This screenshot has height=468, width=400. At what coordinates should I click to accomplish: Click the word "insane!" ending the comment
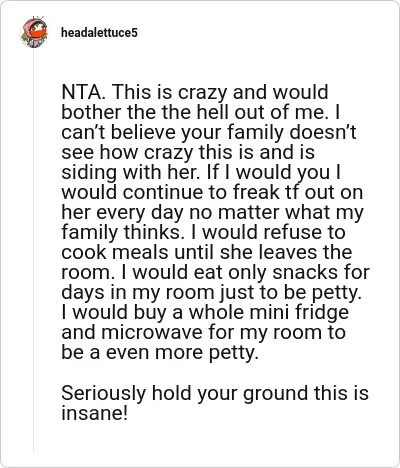click(94, 413)
